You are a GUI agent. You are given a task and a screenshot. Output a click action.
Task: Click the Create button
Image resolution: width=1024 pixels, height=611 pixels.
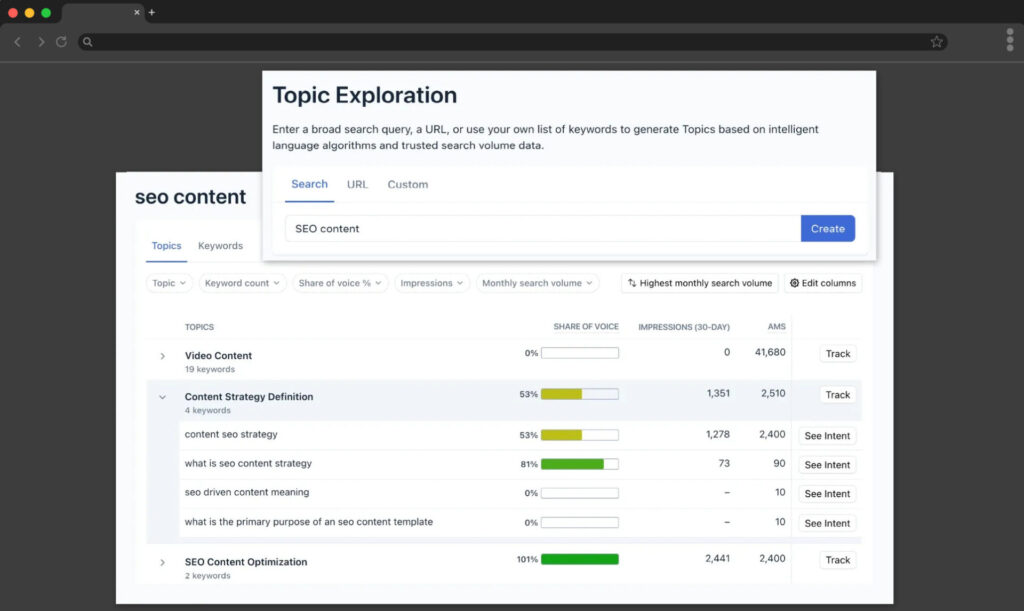[x=827, y=228]
